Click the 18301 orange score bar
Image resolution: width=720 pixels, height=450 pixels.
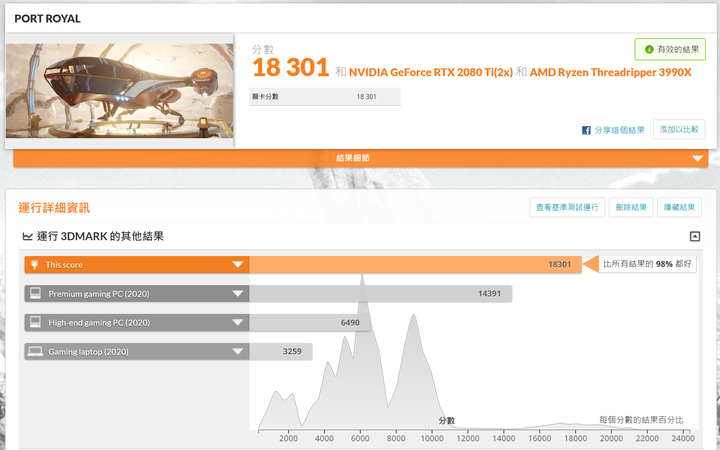(415, 264)
